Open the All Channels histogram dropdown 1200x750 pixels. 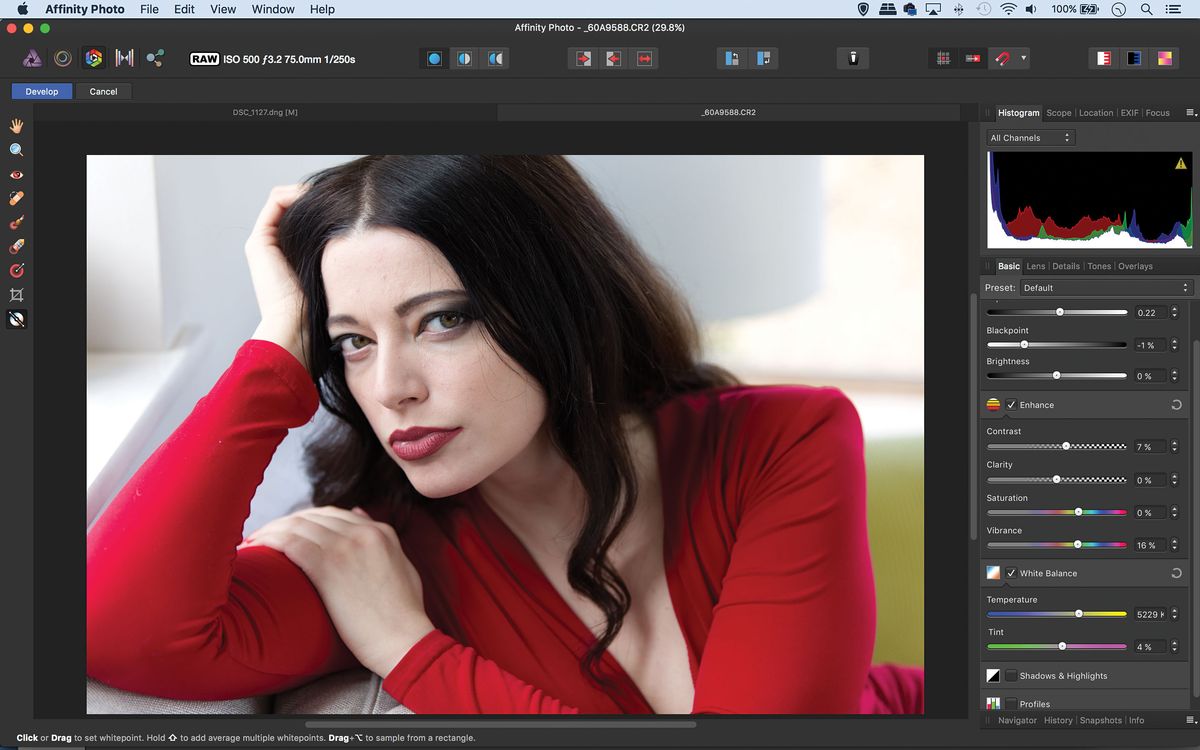pos(1030,137)
